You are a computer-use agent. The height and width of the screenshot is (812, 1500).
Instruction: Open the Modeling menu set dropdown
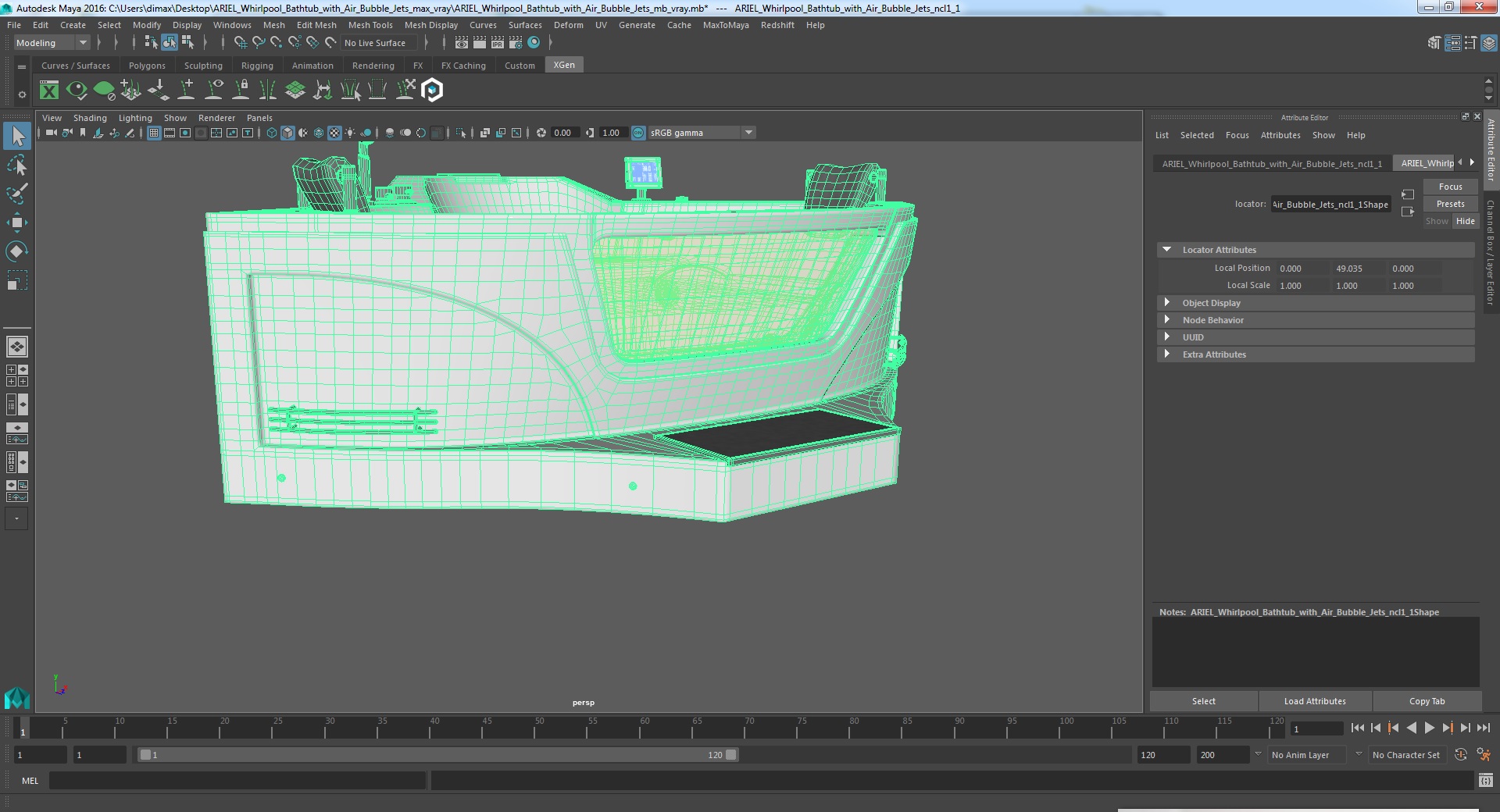click(x=52, y=43)
